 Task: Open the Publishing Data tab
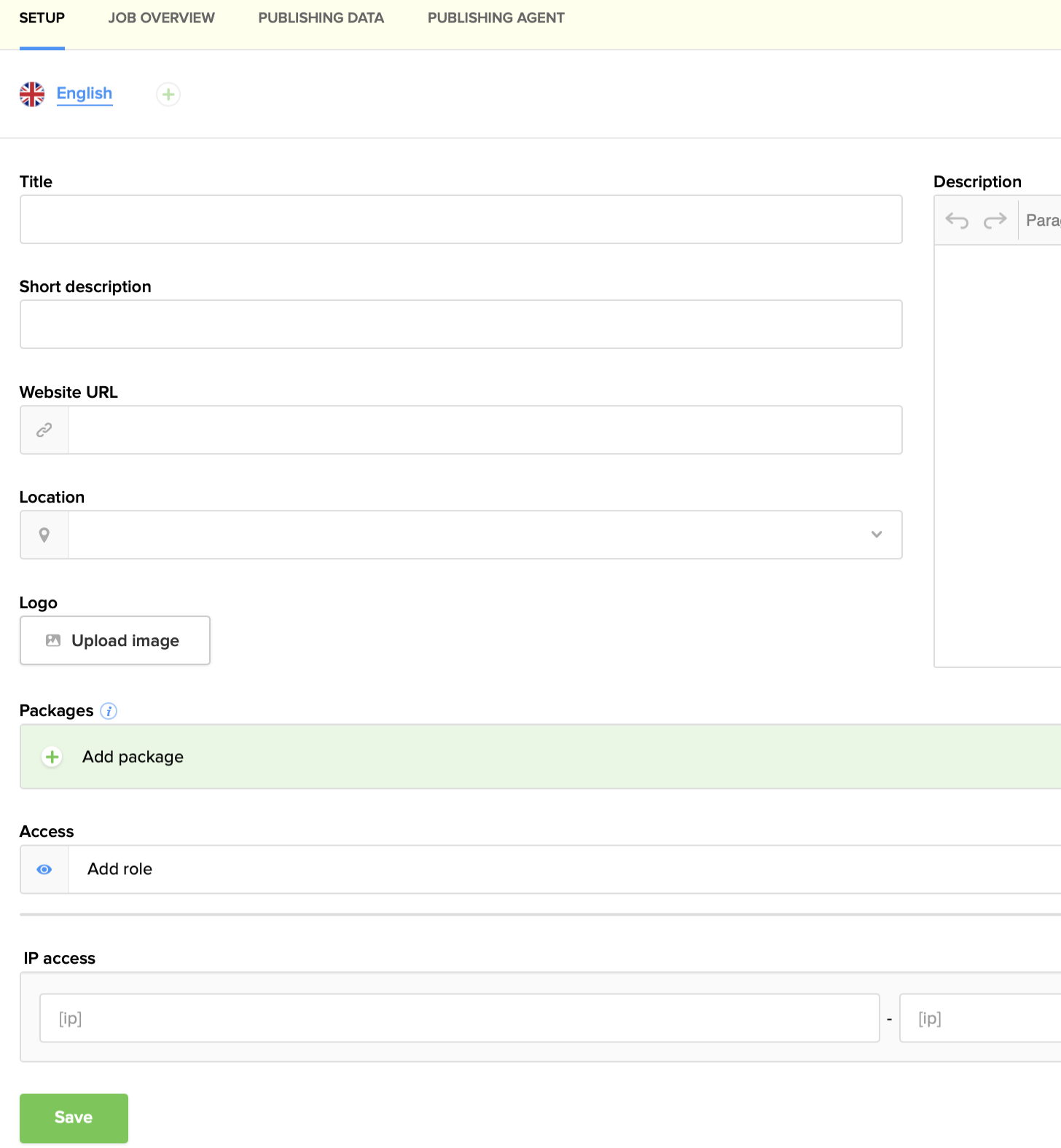321,18
